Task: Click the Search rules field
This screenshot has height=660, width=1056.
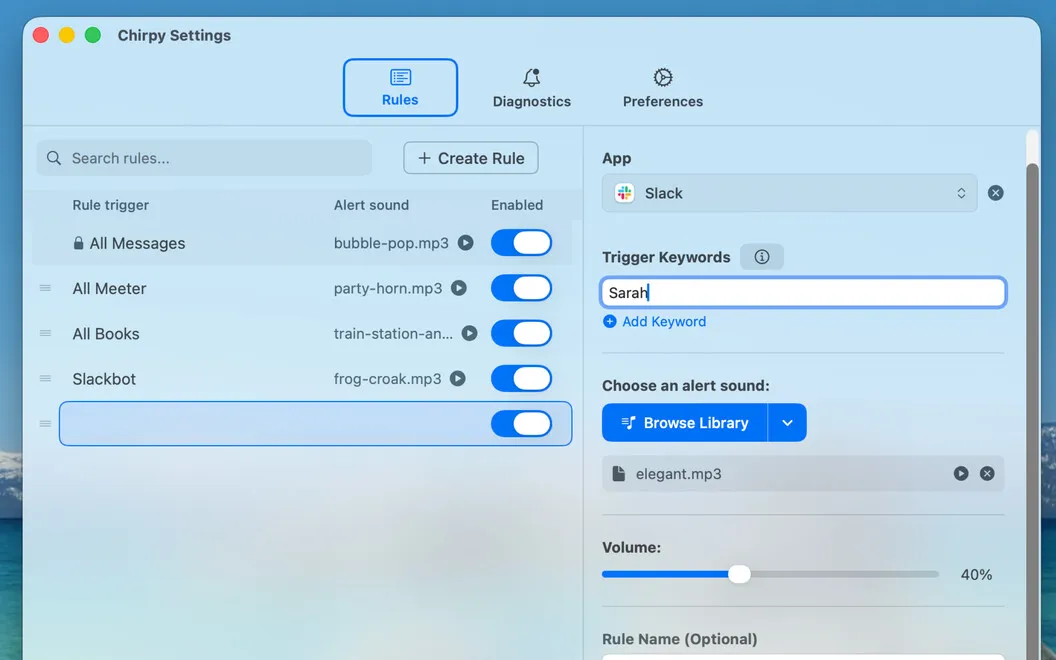Action: tap(204, 158)
